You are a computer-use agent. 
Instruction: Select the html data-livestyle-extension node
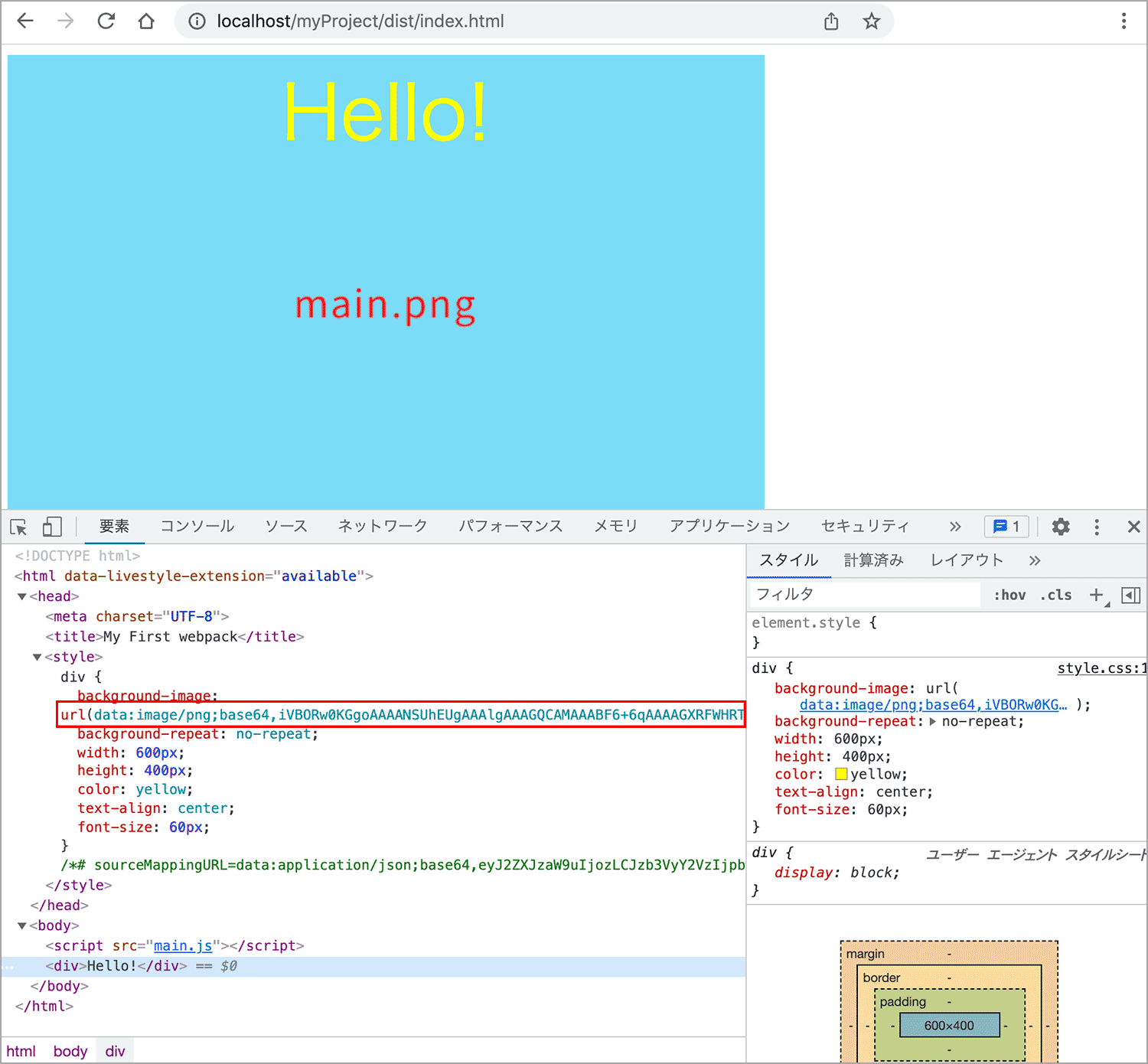click(194, 576)
